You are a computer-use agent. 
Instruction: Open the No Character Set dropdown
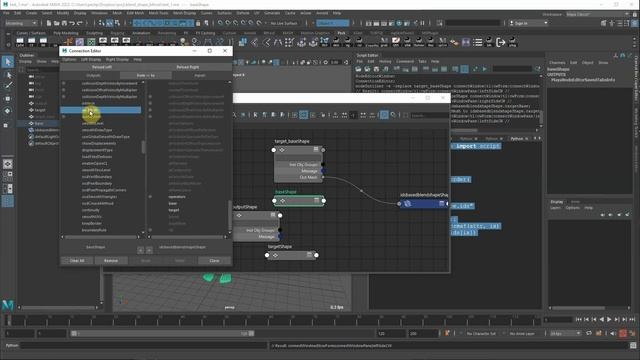(x=482, y=333)
